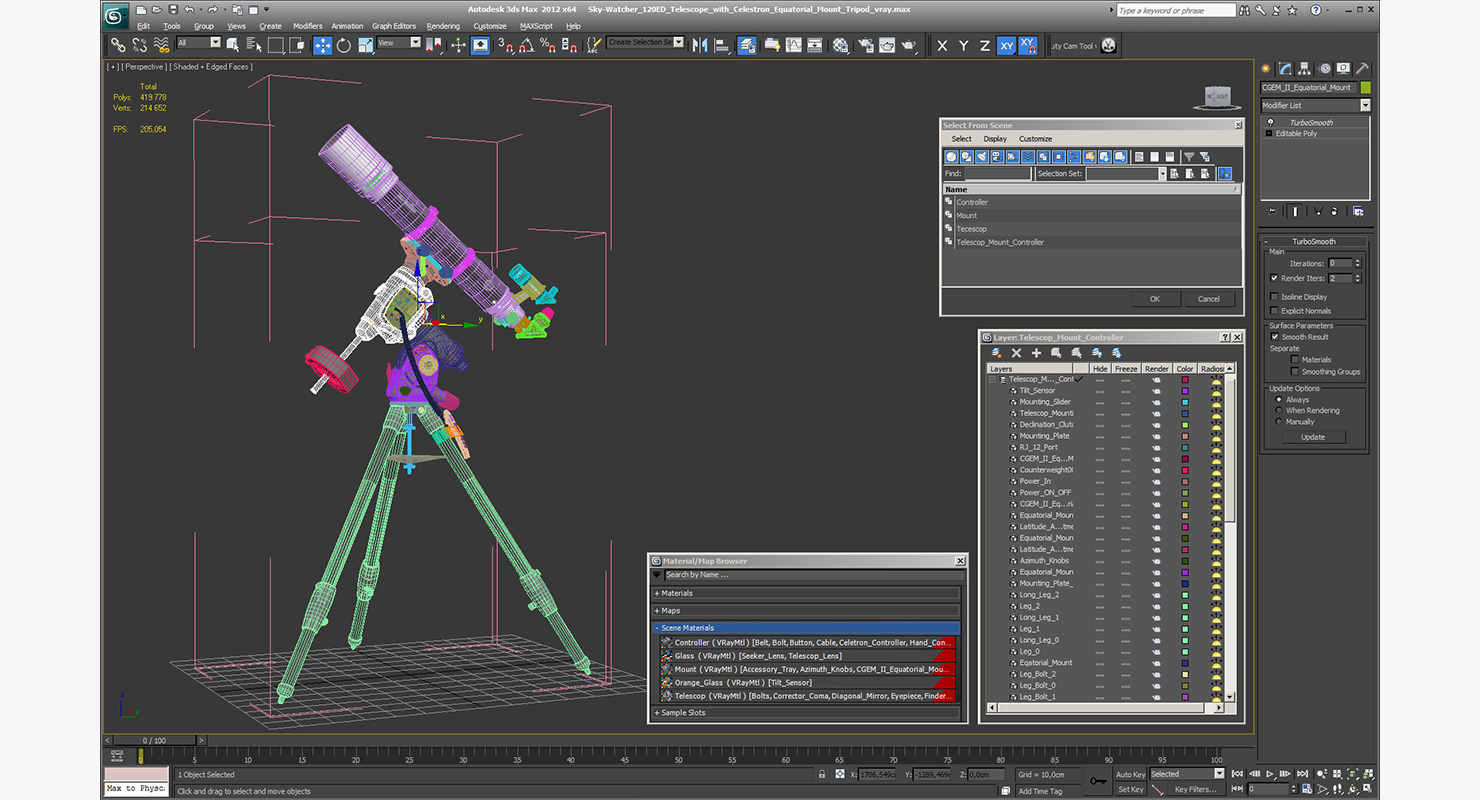1480x800 pixels.
Task: Click the Key Filters button
Action: pyautogui.click(x=1195, y=789)
